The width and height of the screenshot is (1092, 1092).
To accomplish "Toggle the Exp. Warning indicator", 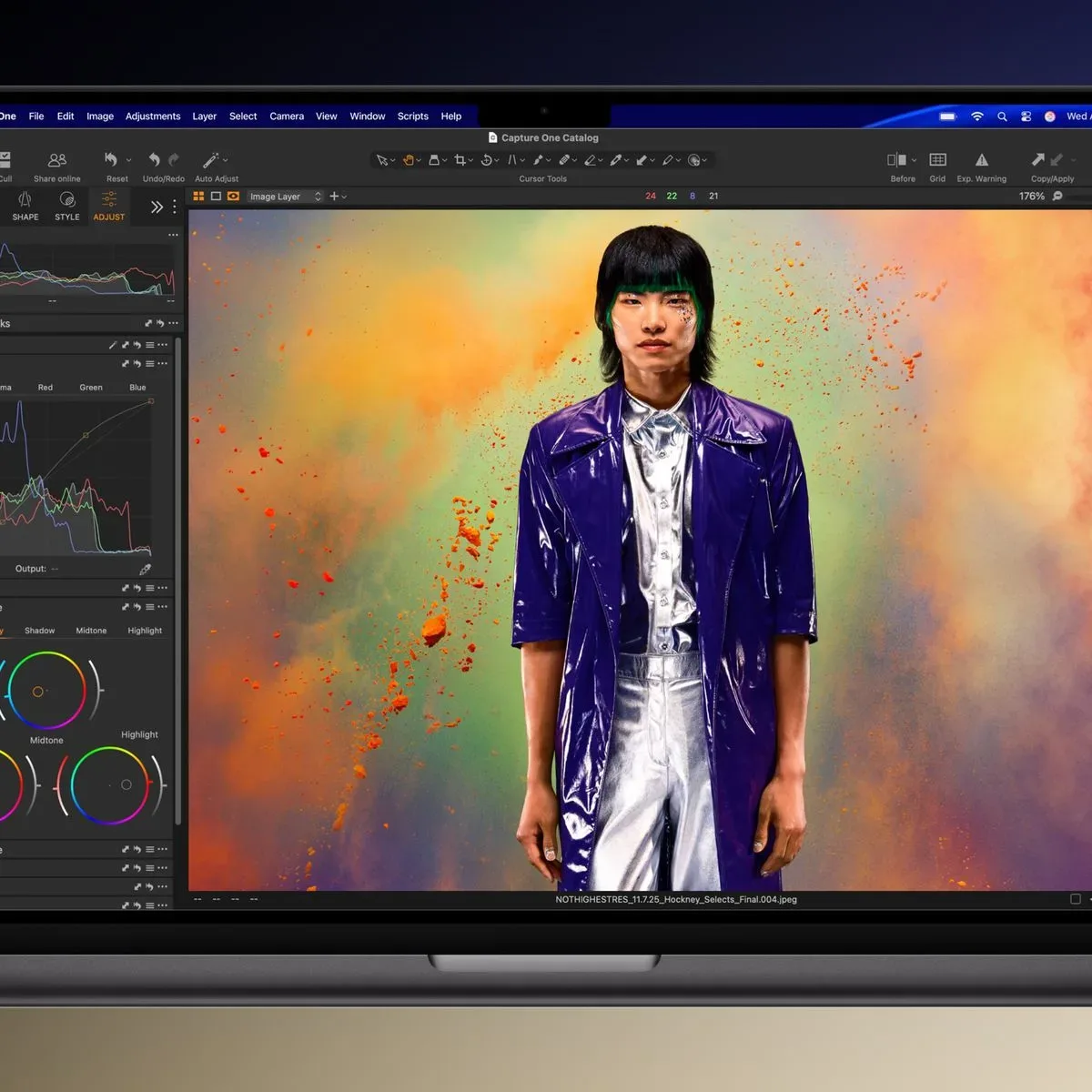I will [x=982, y=159].
